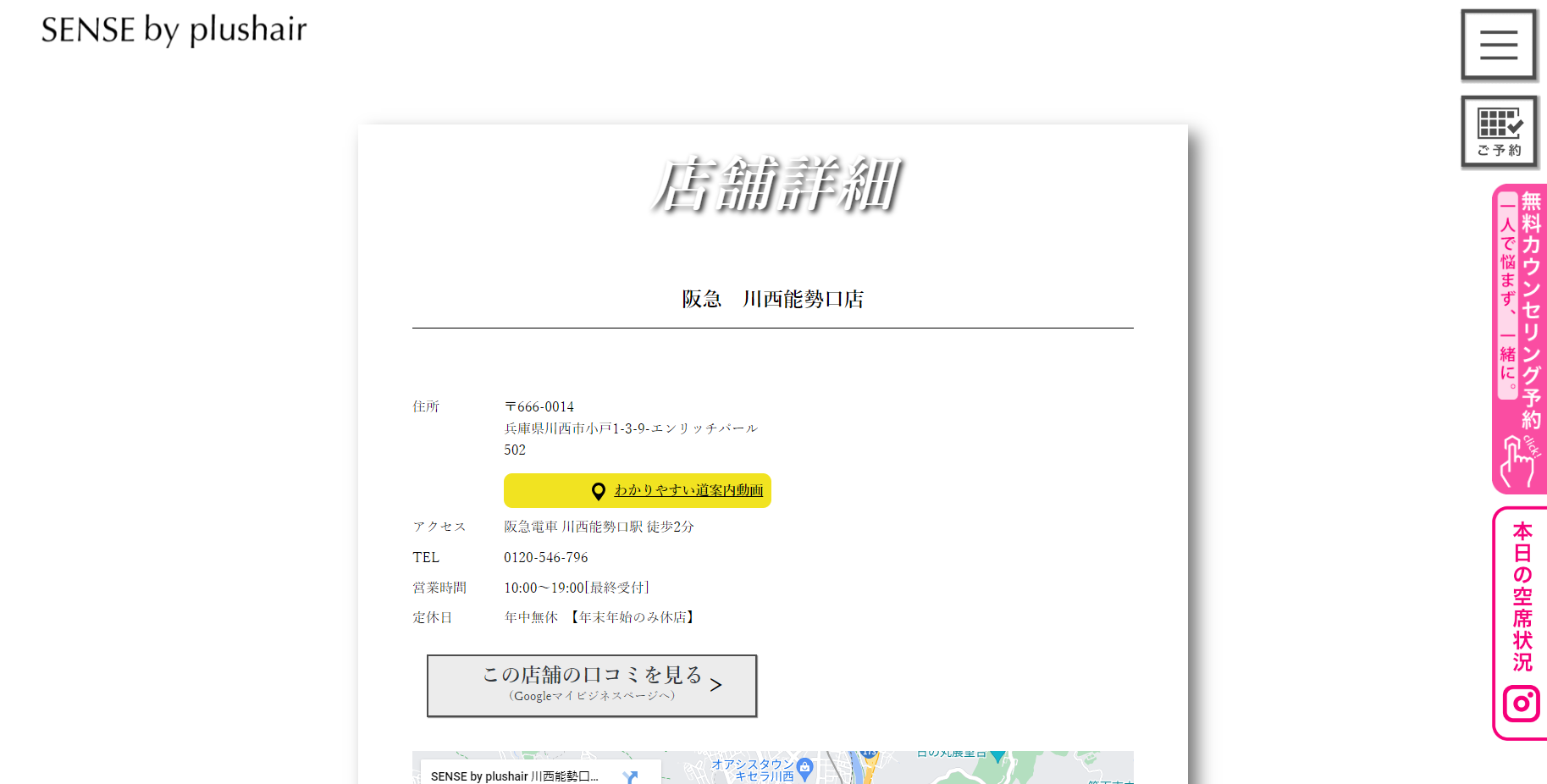Click the pointing hand icon on pink banner
This screenshot has width=1547, height=784.
[1517, 462]
